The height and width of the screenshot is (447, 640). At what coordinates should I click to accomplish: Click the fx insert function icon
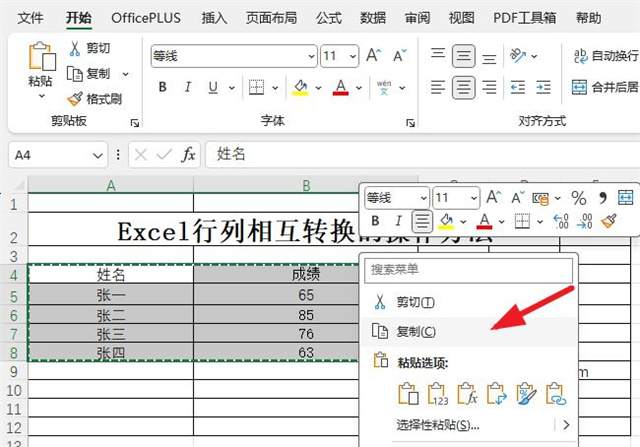pyautogui.click(x=188, y=155)
